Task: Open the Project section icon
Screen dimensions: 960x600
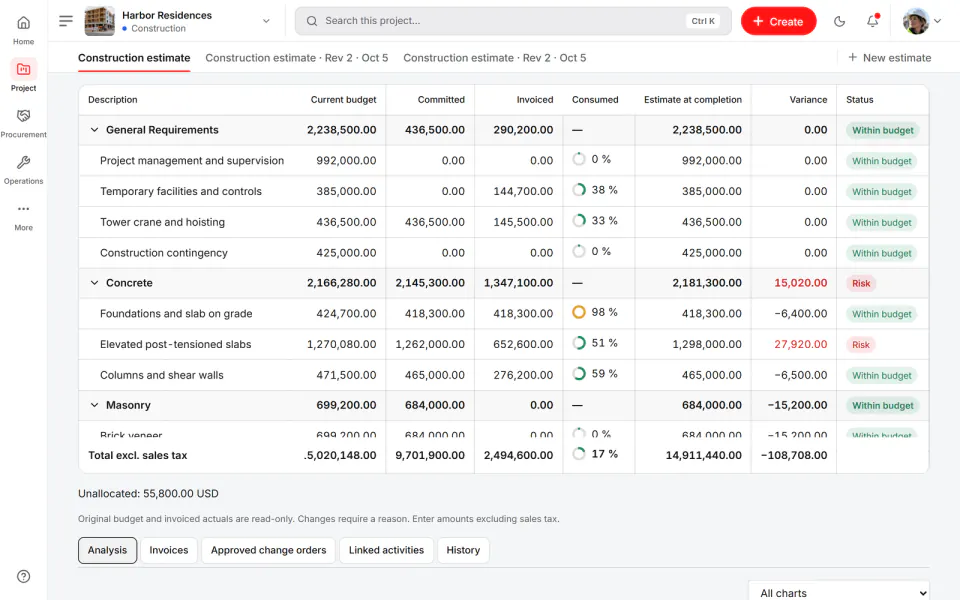Action: pos(23,69)
